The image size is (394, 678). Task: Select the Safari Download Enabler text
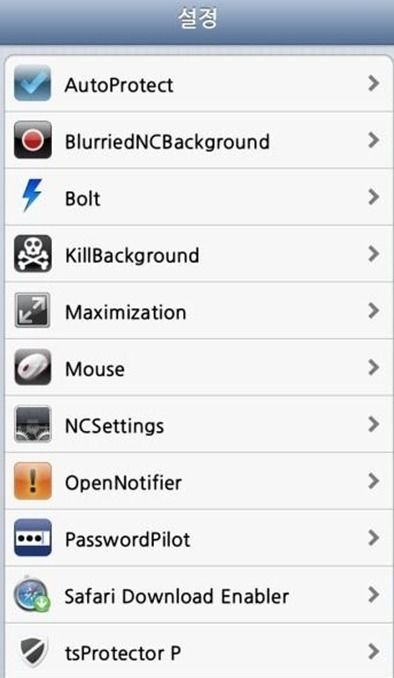click(x=177, y=597)
